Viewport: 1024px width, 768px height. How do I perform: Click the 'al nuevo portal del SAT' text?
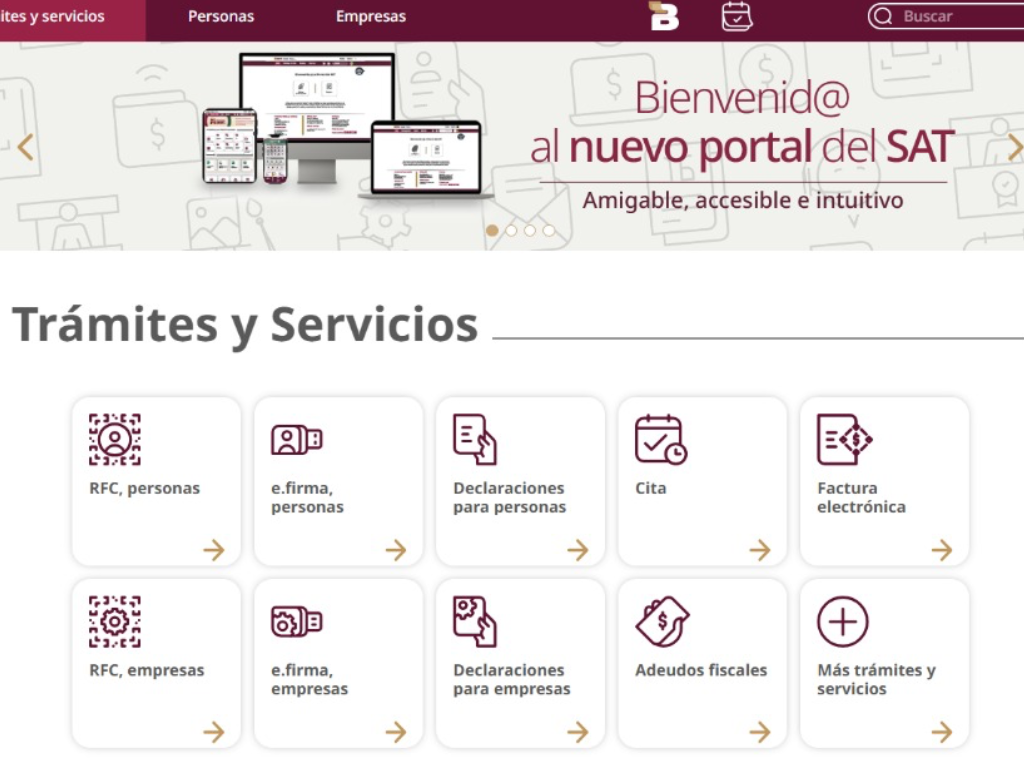742,147
